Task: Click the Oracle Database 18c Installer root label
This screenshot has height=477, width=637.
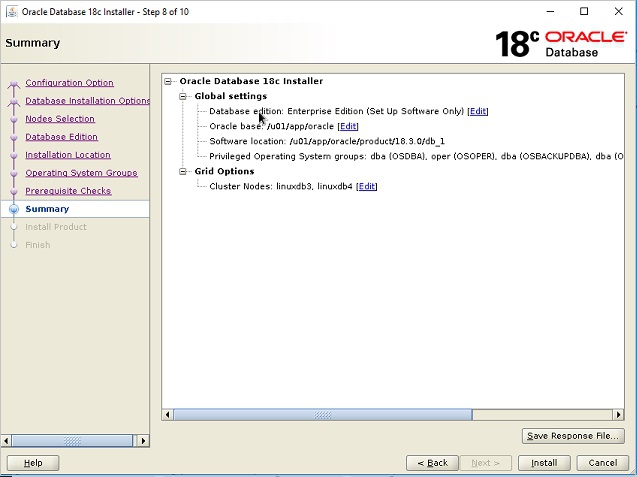Action: [251, 81]
